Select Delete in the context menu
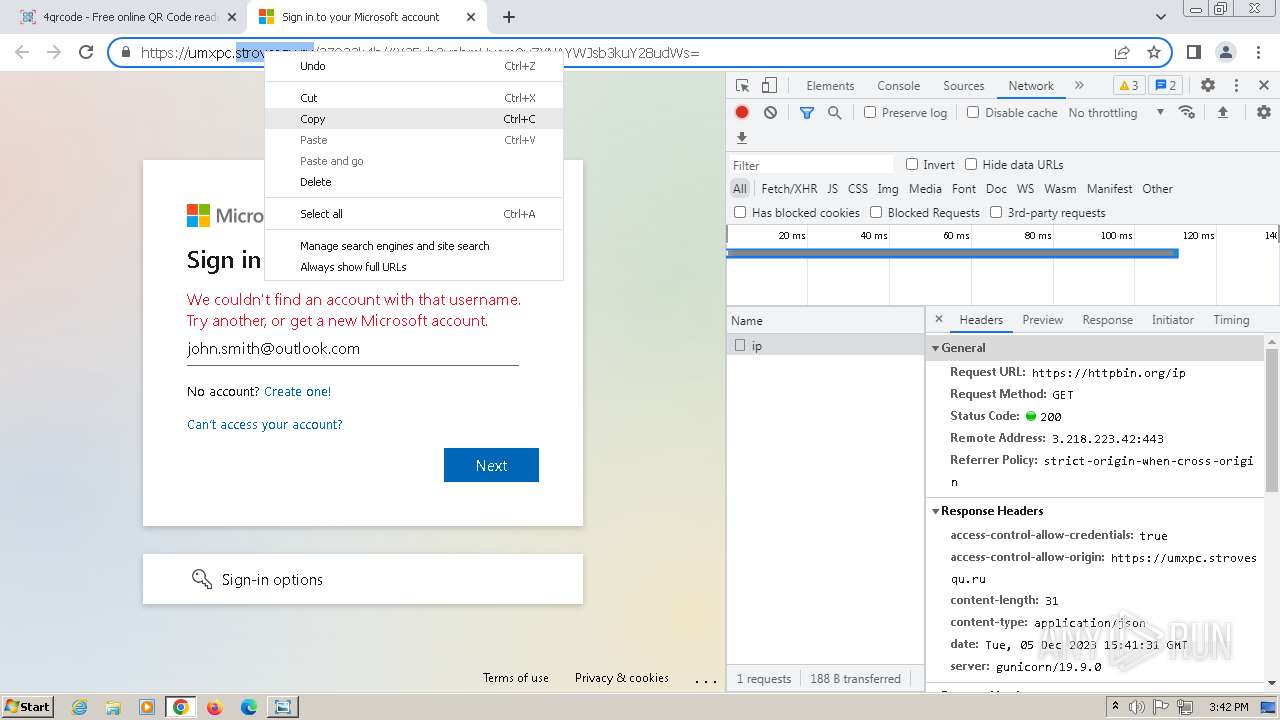 (414, 182)
